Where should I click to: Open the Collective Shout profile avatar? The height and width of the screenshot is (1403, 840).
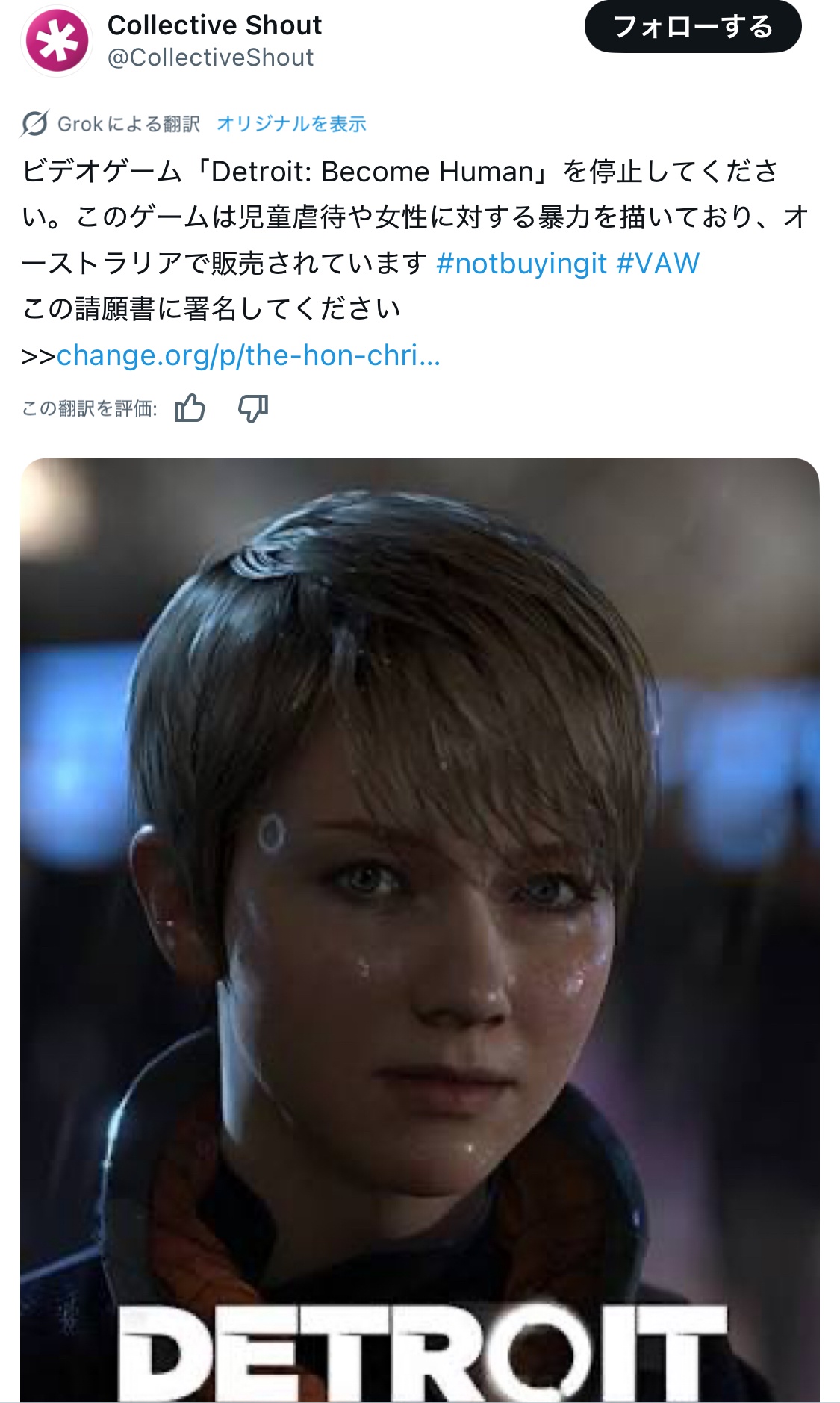[x=57, y=40]
